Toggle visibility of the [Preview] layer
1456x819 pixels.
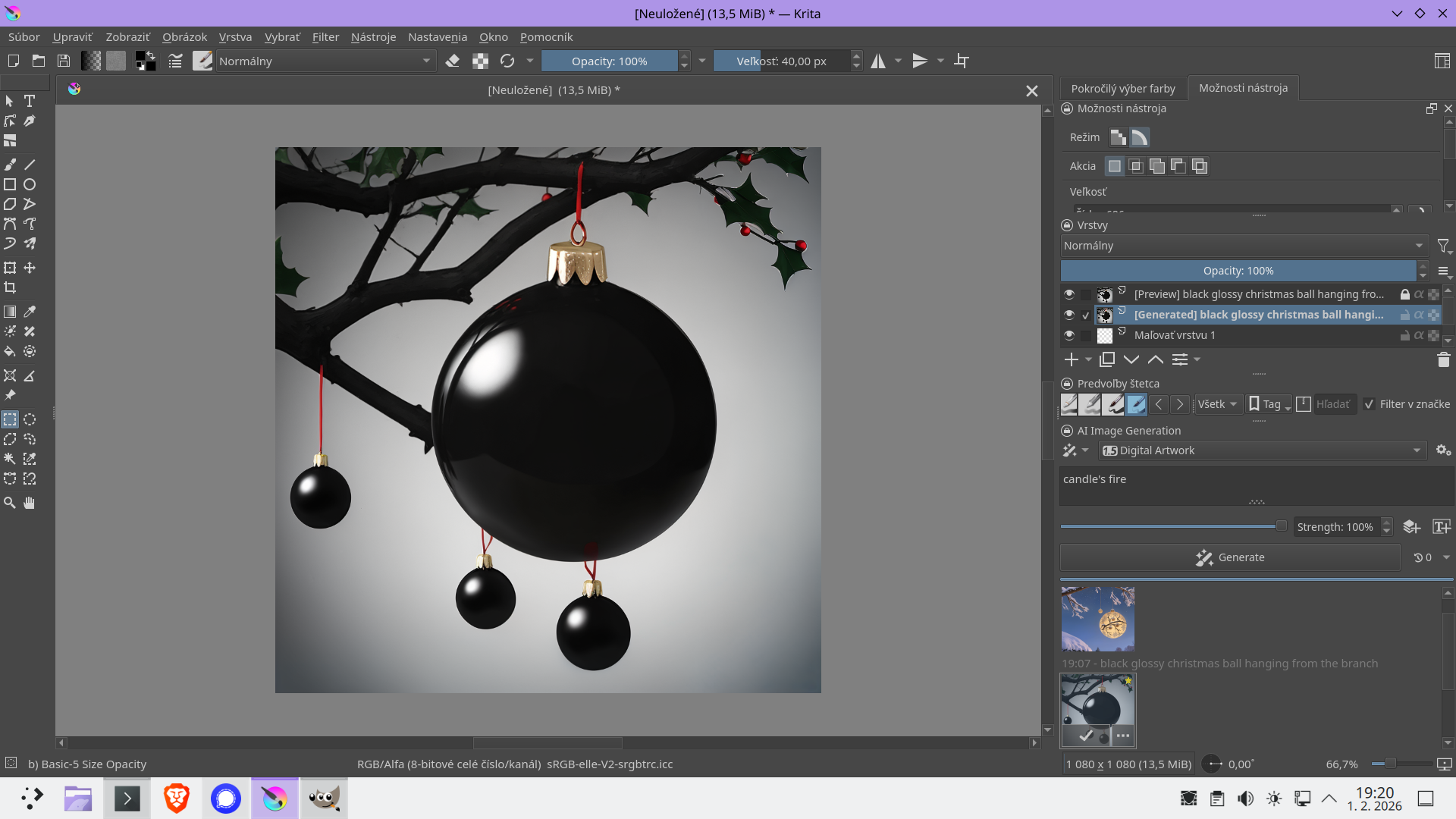click(1069, 294)
